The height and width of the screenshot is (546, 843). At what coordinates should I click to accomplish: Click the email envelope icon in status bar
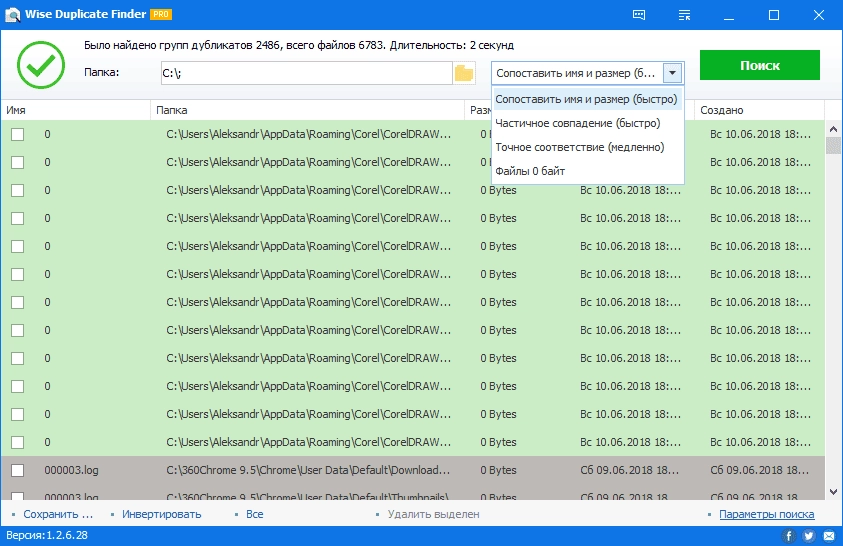coord(829,536)
